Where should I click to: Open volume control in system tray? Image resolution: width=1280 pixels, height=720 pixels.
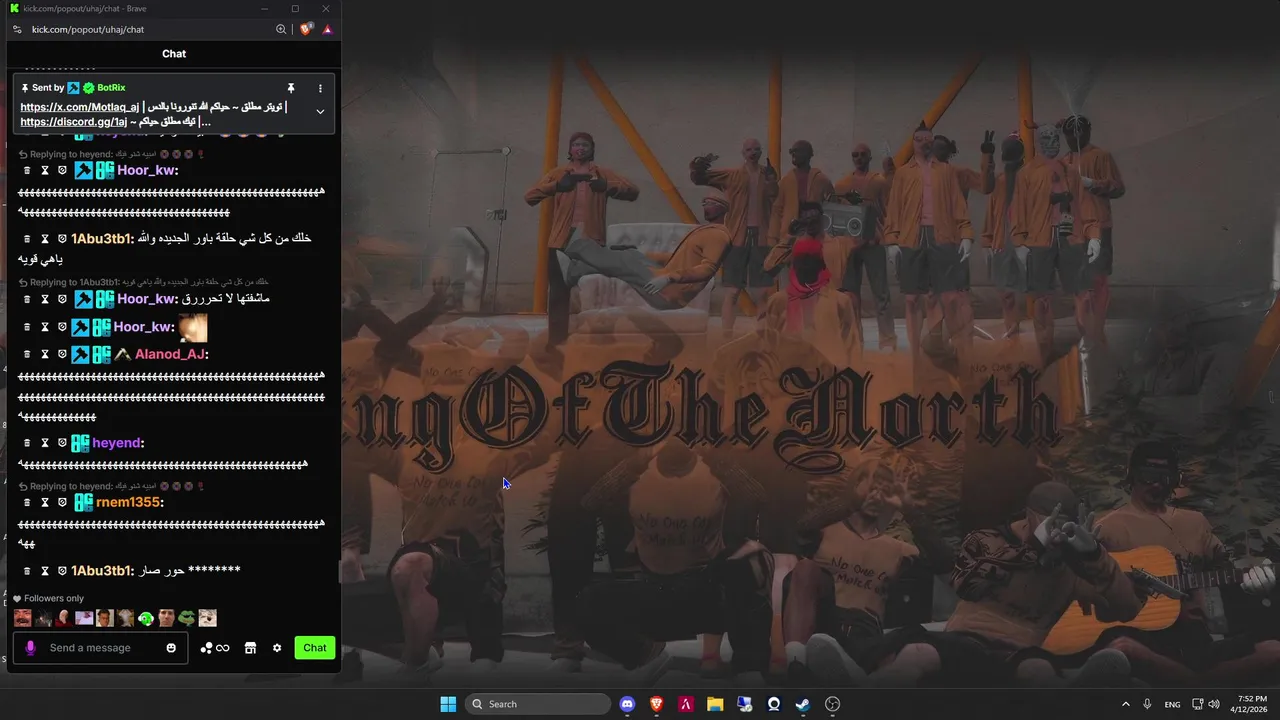(1214, 704)
